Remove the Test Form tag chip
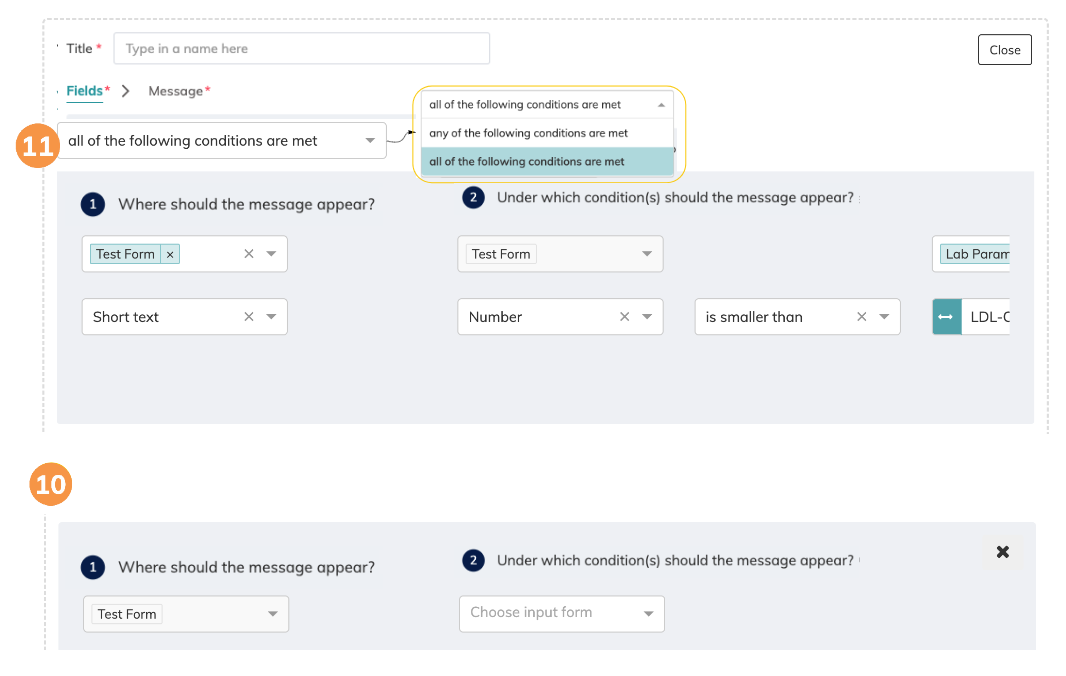 170,254
